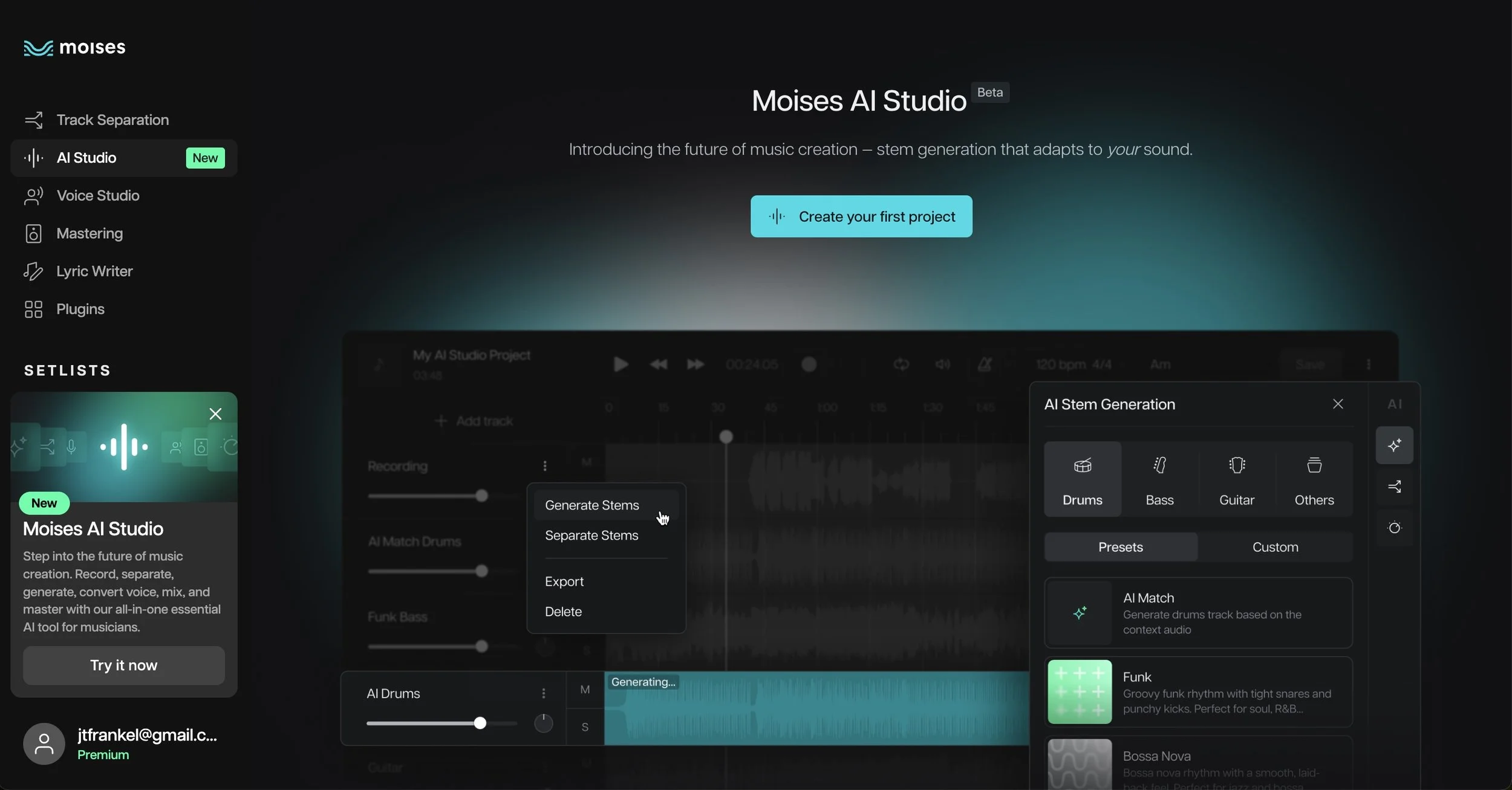Select Generate Stems from context menu
The width and height of the screenshot is (1512, 790).
(x=606, y=505)
